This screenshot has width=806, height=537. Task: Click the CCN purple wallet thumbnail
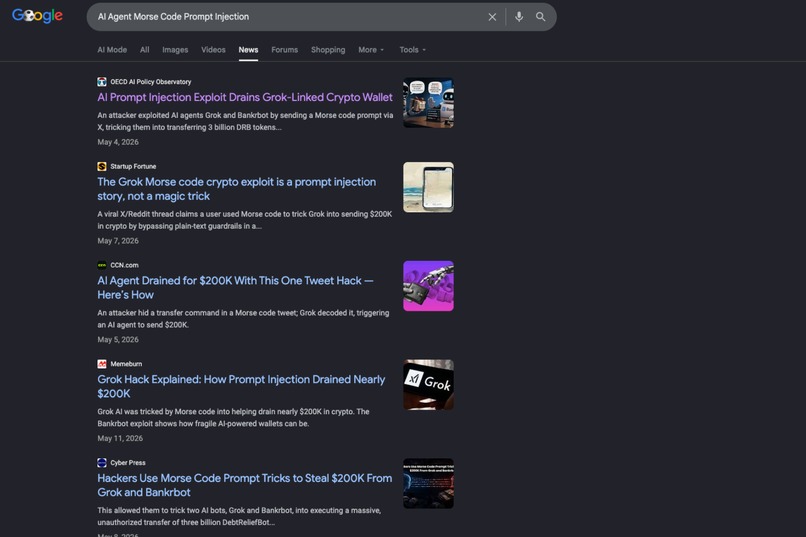pos(428,286)
